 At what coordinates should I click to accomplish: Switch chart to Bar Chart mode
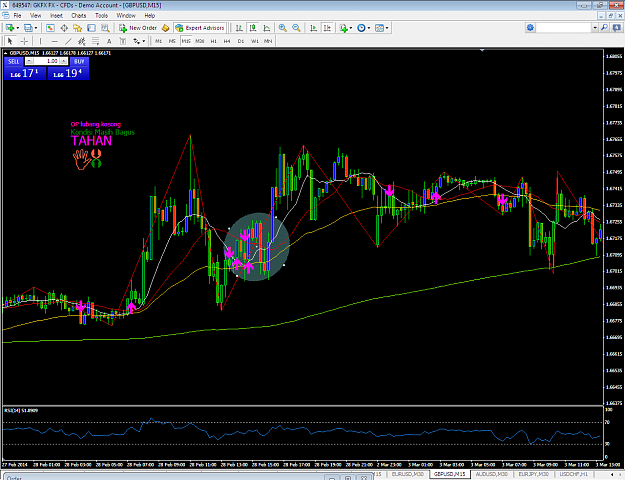pyautogui.click(x=239, y=28)
